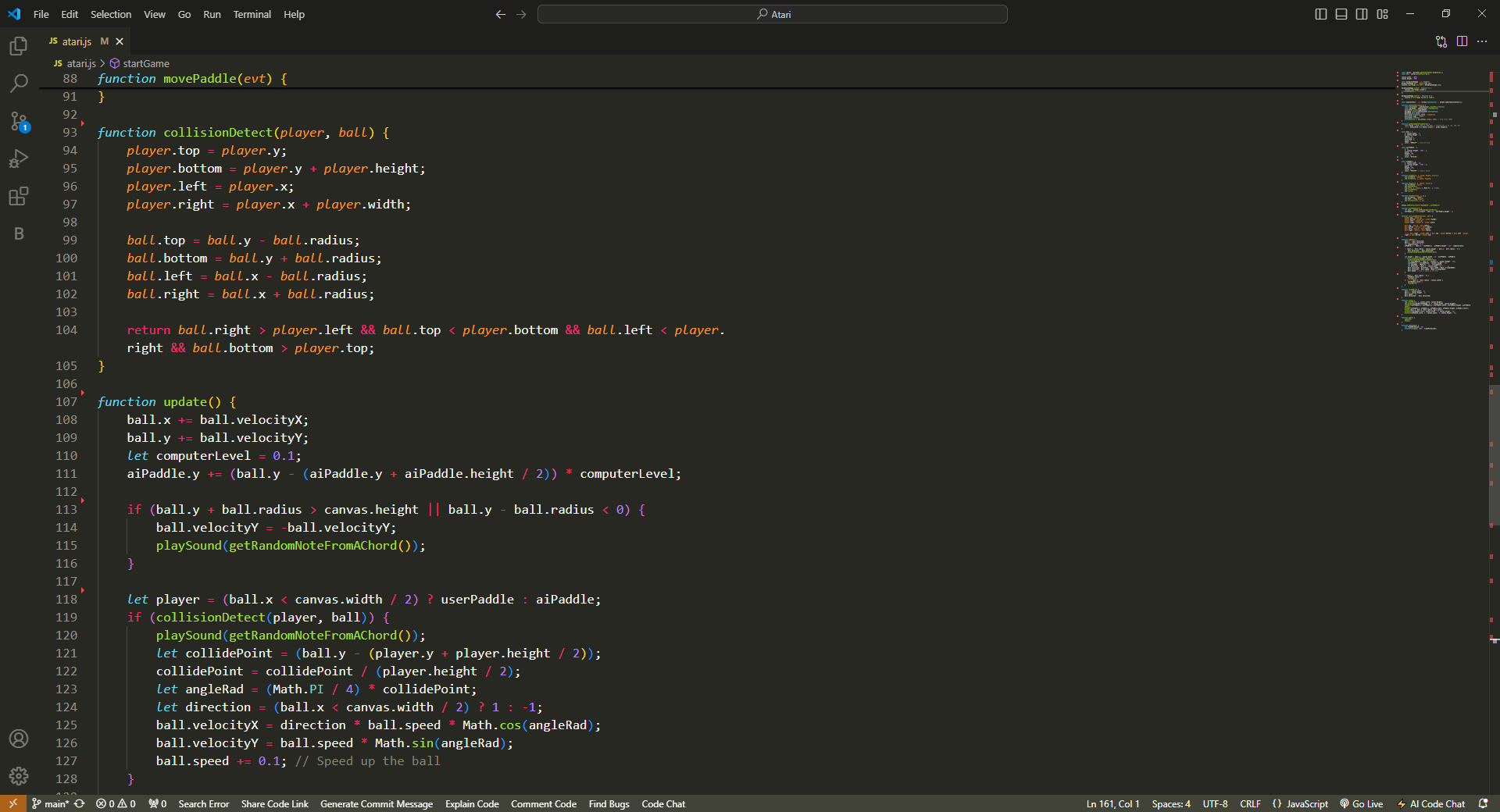This screenshot has width=1500, height=812.
Task: Open the Accounts menu icon
Action: click(x=19, y=739)
